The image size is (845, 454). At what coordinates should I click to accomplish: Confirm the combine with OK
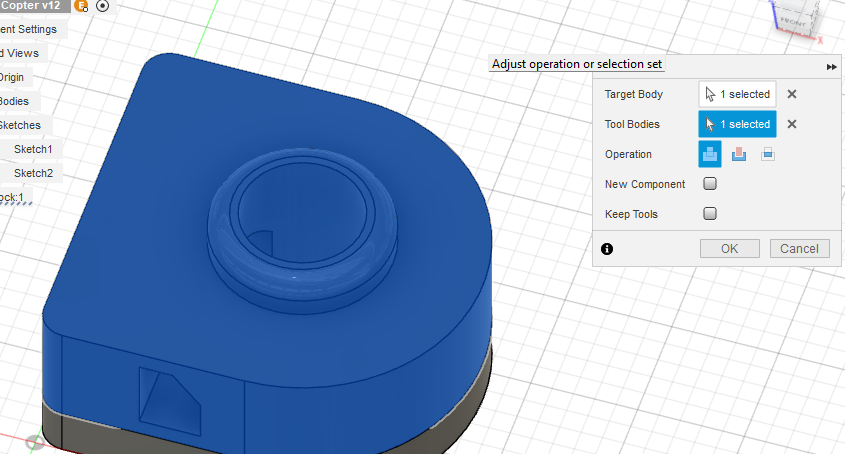[x=730, y=249]
